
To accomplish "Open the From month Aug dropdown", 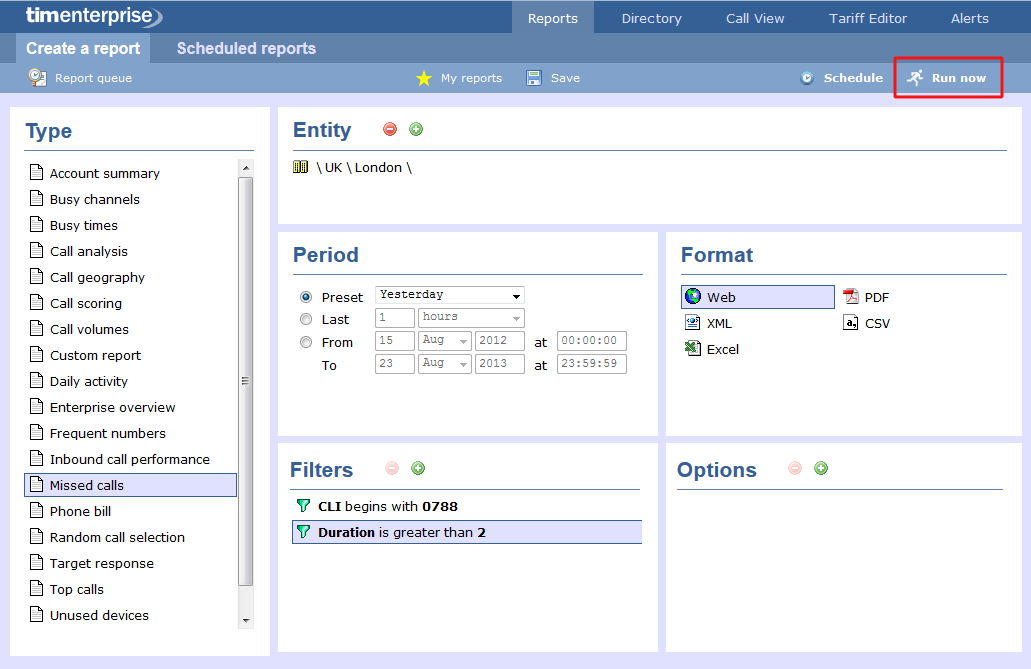I will click(x=444, y=341).
